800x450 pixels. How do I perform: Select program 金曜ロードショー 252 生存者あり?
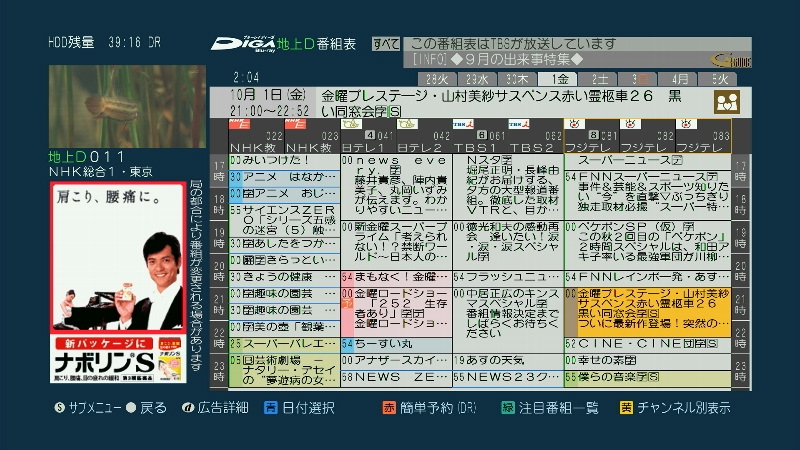pyautogui.click(x=396, y=311)
